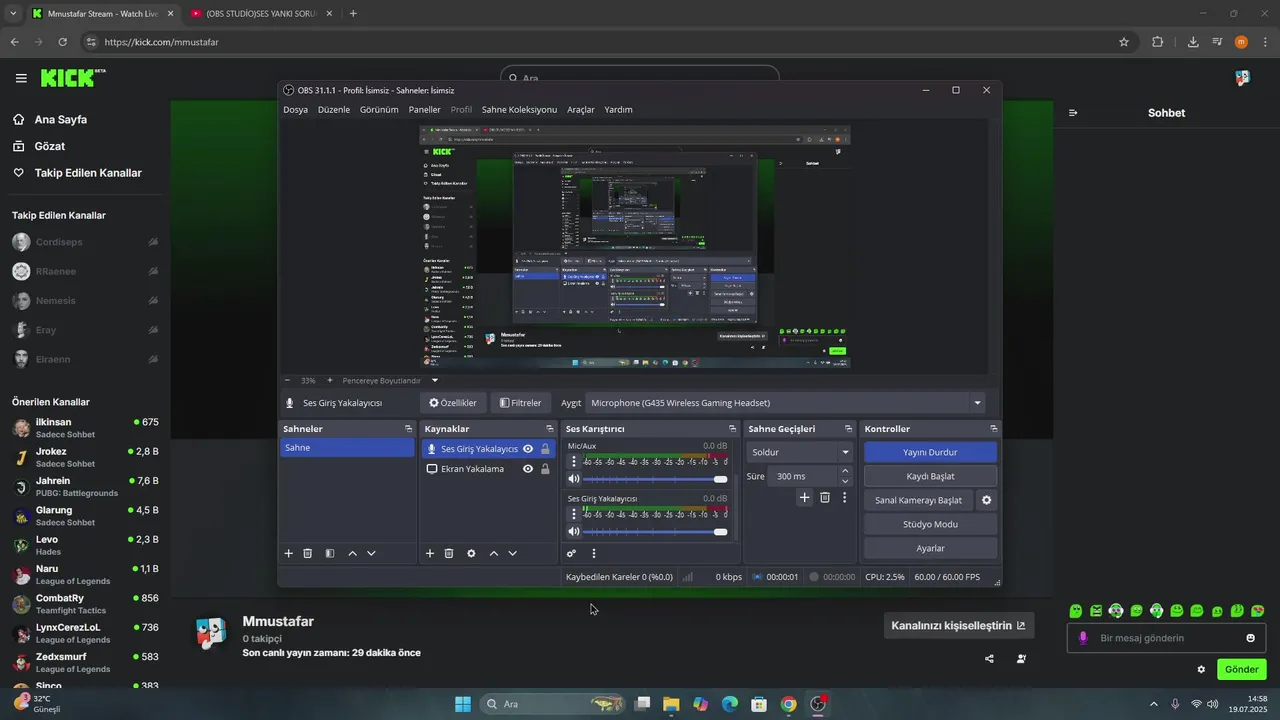Open OBS Ayarlar settings button
This screenshot has height=720, width=1280.
(x=930, y=548)
